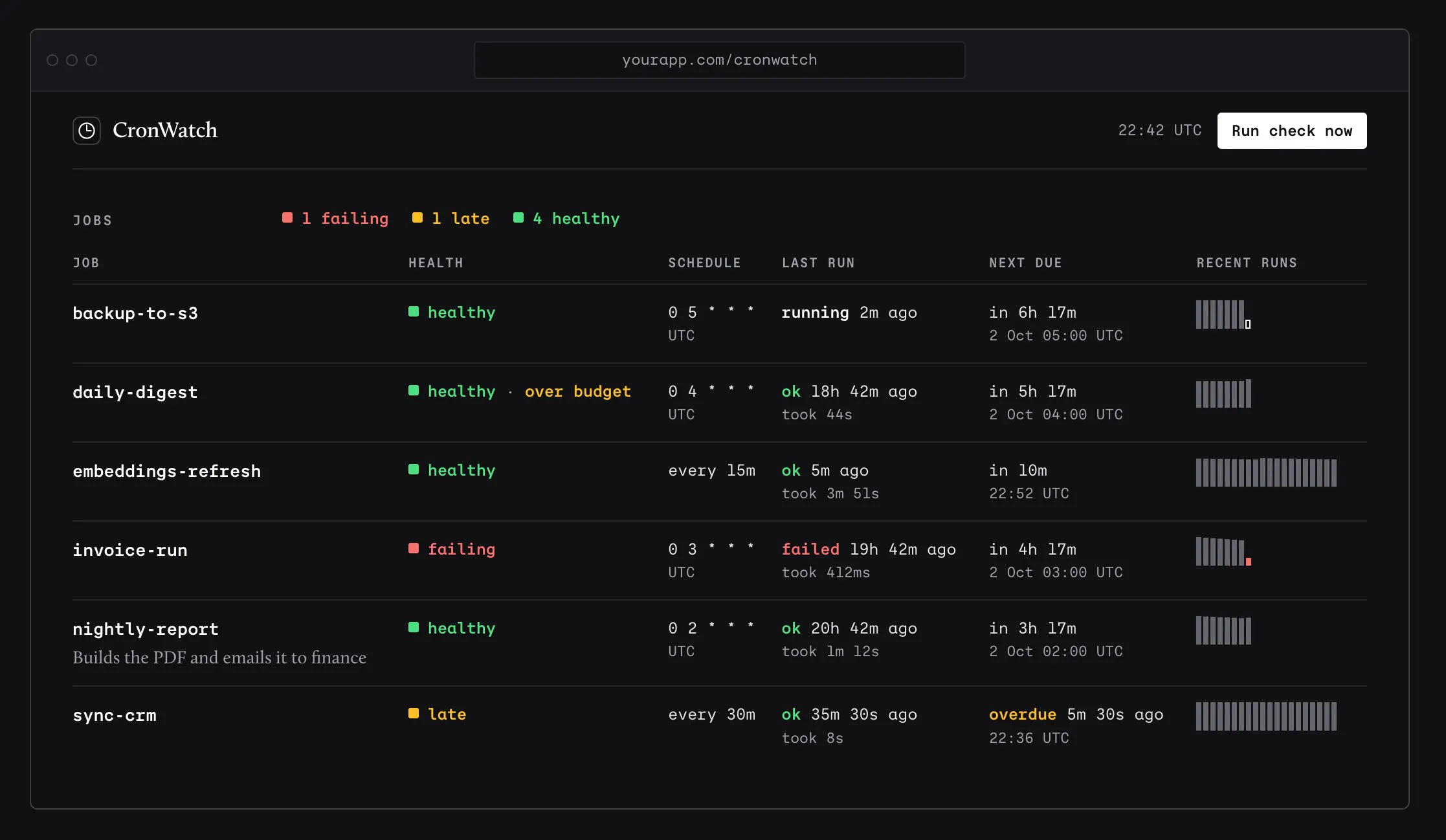The image size is (1446, 840).
Task: Click the recent runs sparkline for sync-crm
Action: click(1266, 716)
